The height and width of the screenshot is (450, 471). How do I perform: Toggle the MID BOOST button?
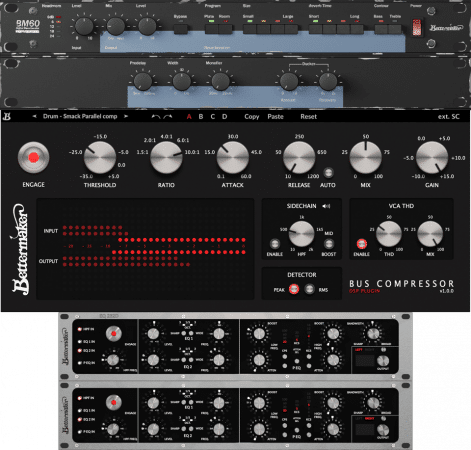(329, 244)
